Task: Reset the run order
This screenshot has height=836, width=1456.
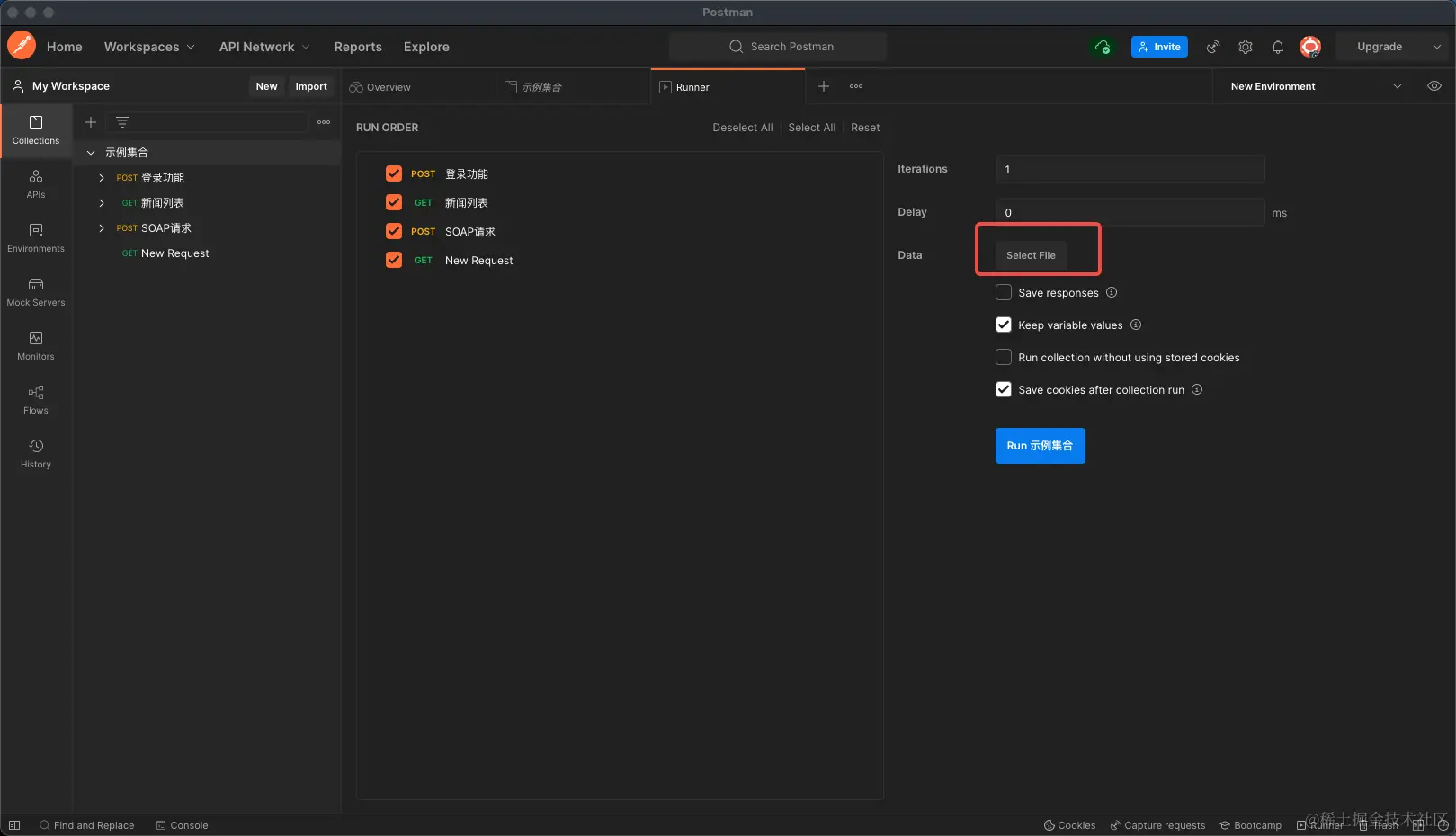Action: 865,128
